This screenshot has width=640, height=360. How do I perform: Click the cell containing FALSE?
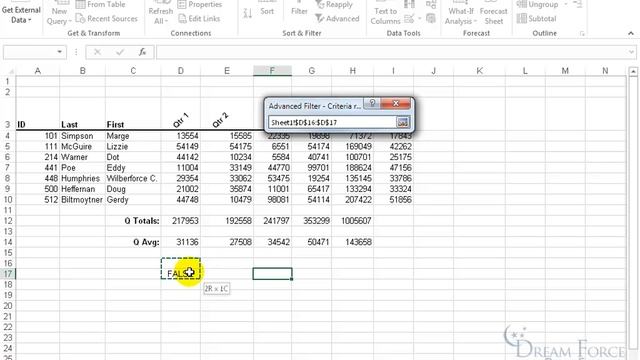(x=180, y=273)
